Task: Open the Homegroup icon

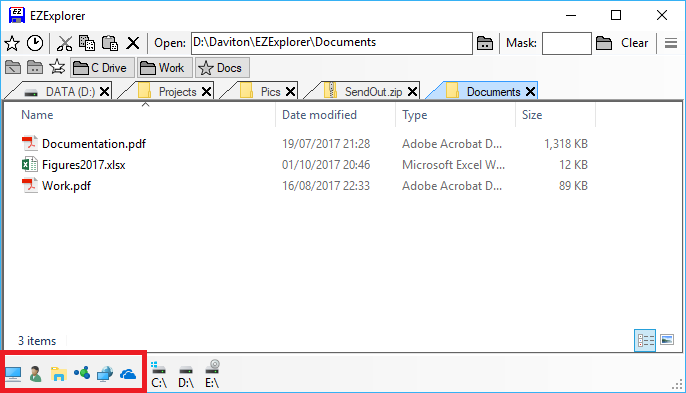Action: click(82, 373)
